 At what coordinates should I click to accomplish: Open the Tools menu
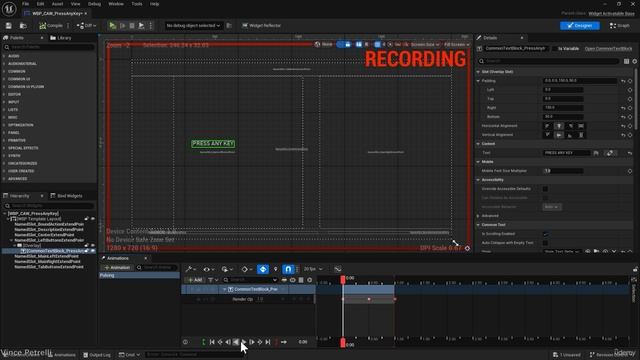click(137, 4)
